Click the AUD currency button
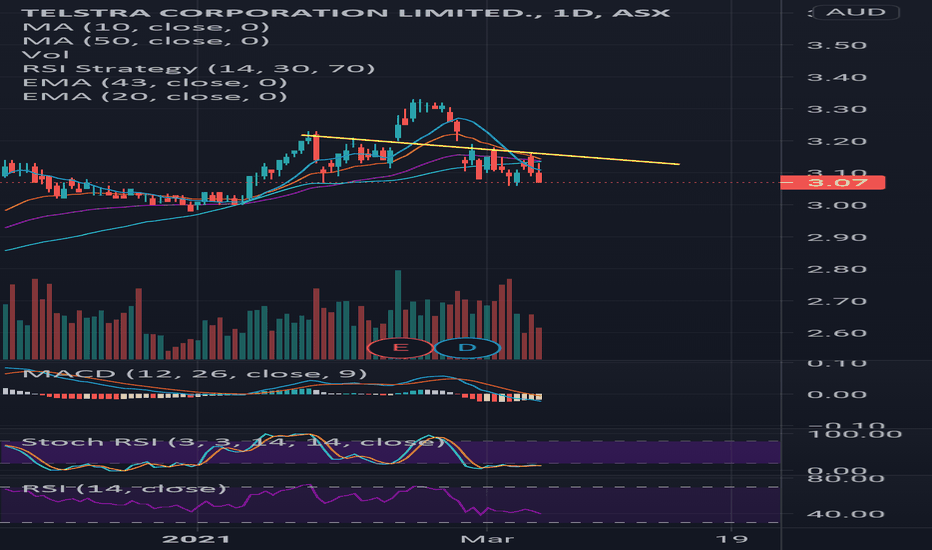This screenshot has width=932, height=550. pyautogui.click(x=855, y=12)
